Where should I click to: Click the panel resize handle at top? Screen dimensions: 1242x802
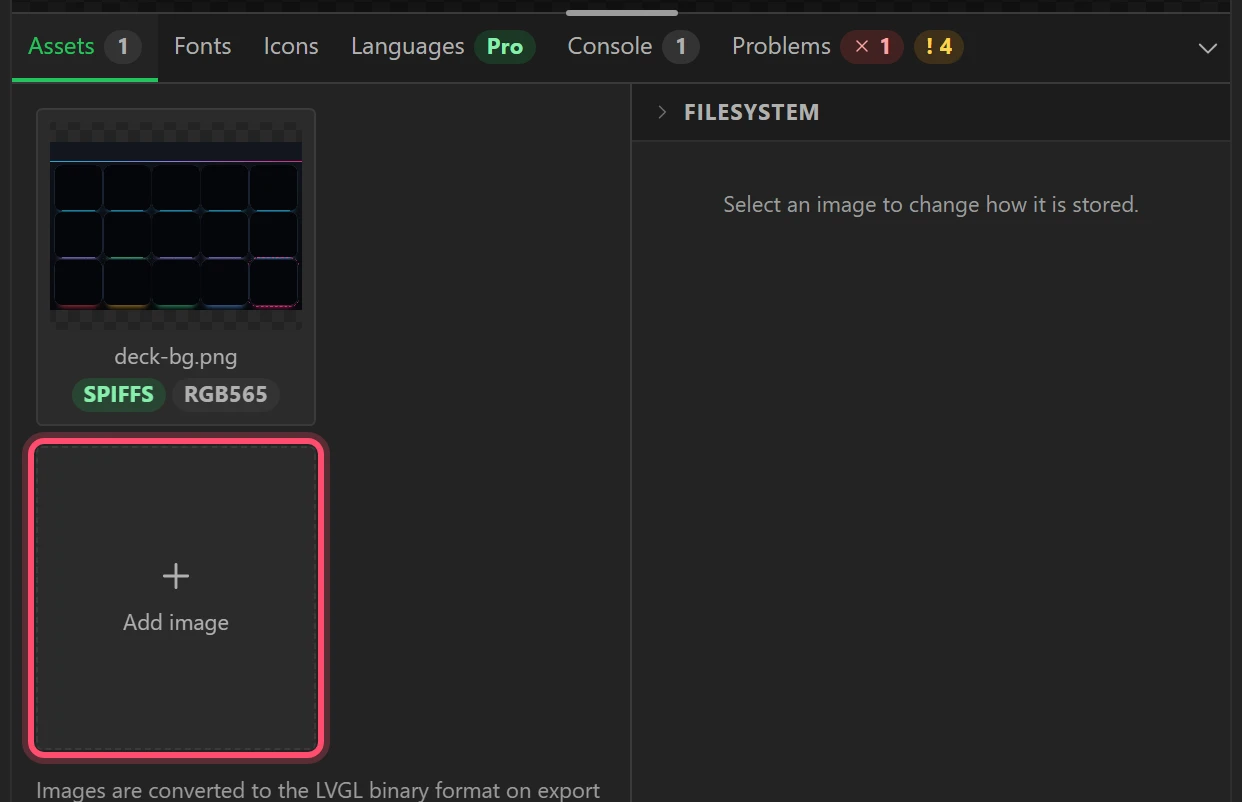tap(622, 13)
